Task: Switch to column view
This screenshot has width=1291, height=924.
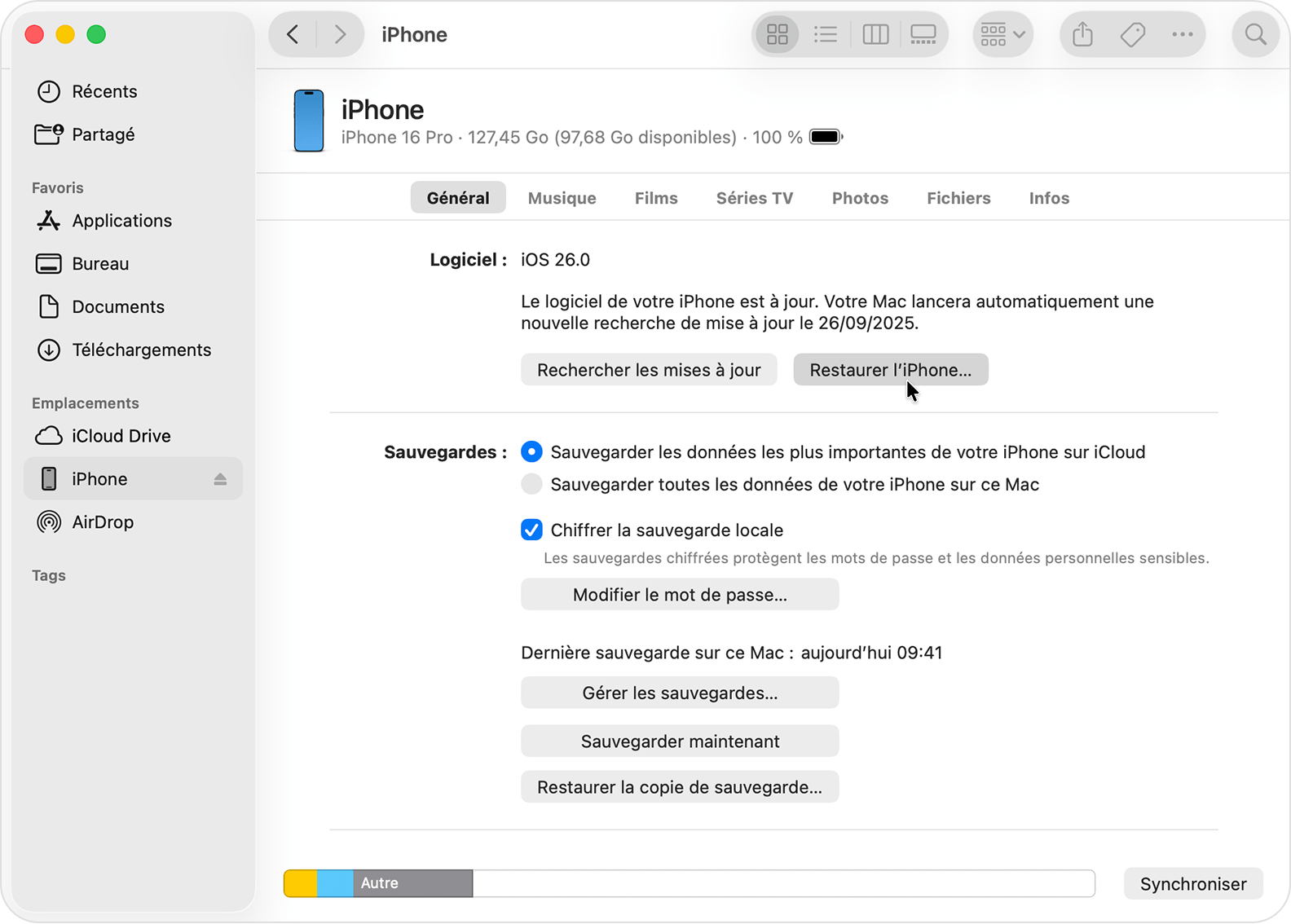Action: [875, 34]
